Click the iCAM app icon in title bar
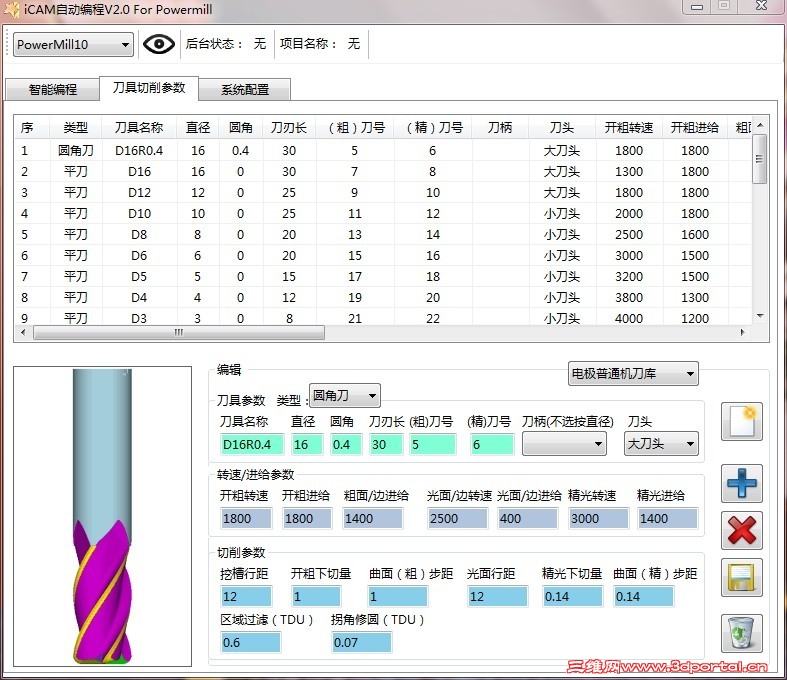The width and height of the screenshot is (787, 680). coord(11,10)
